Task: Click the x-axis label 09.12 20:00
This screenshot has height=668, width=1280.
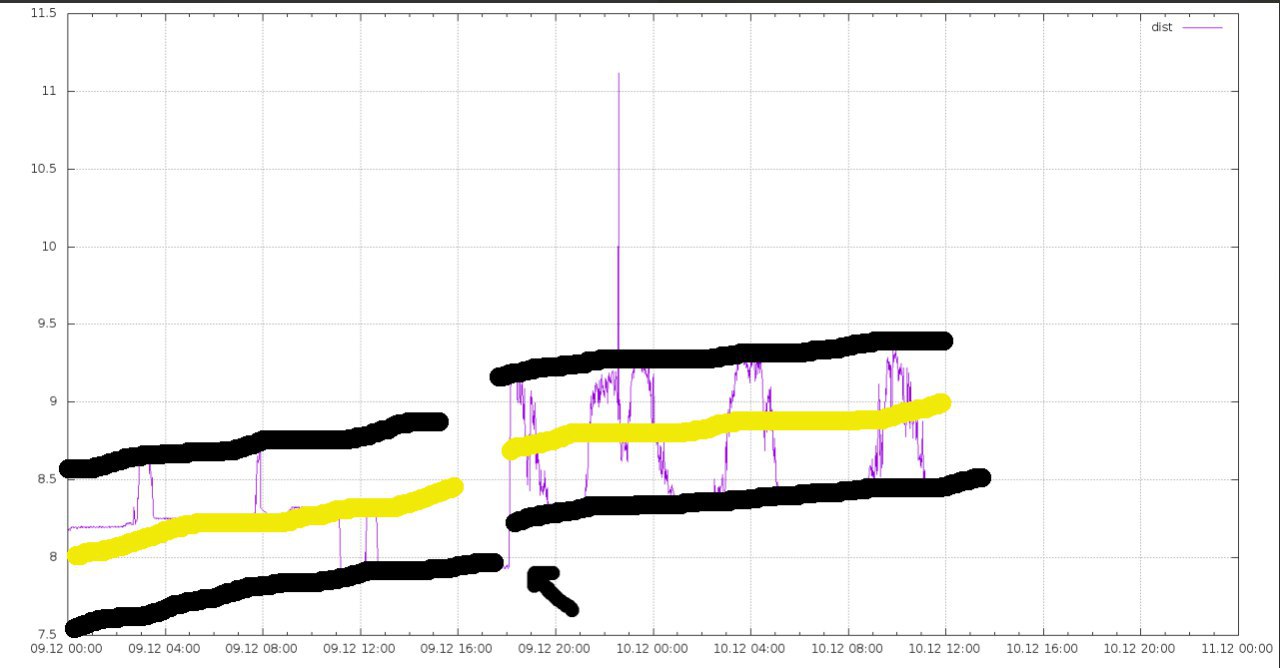Action: click(x=556, y=648)
